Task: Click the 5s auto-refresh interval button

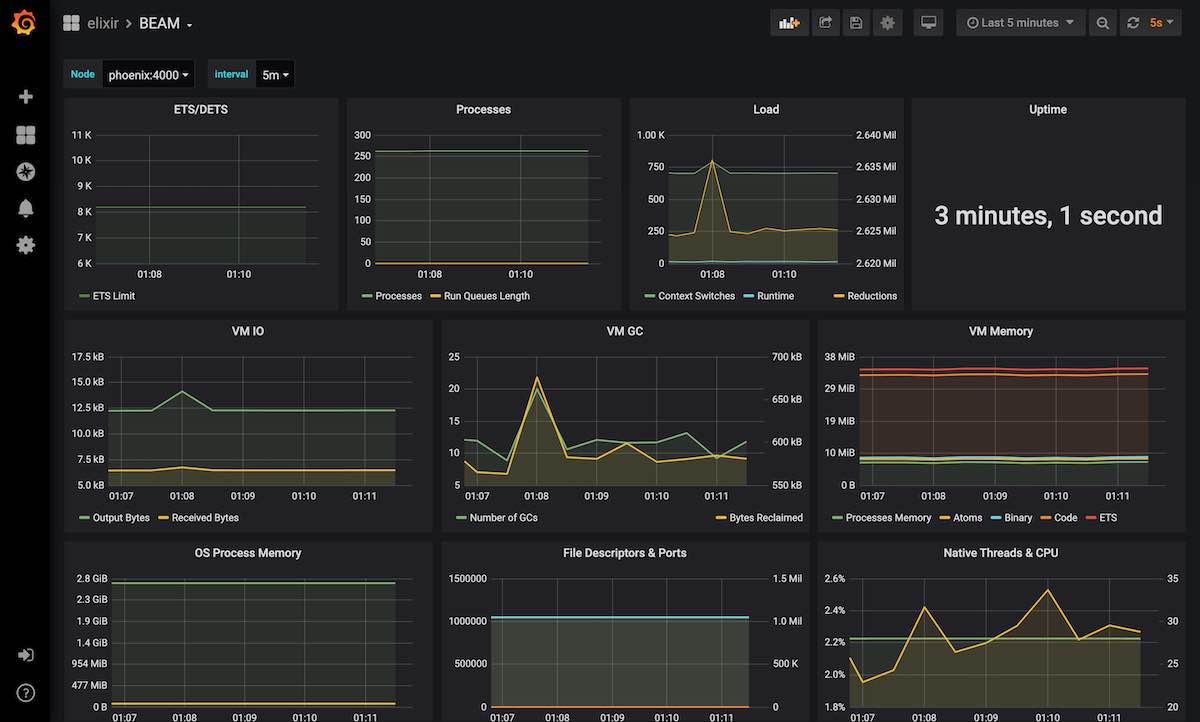Action: 1160,23
